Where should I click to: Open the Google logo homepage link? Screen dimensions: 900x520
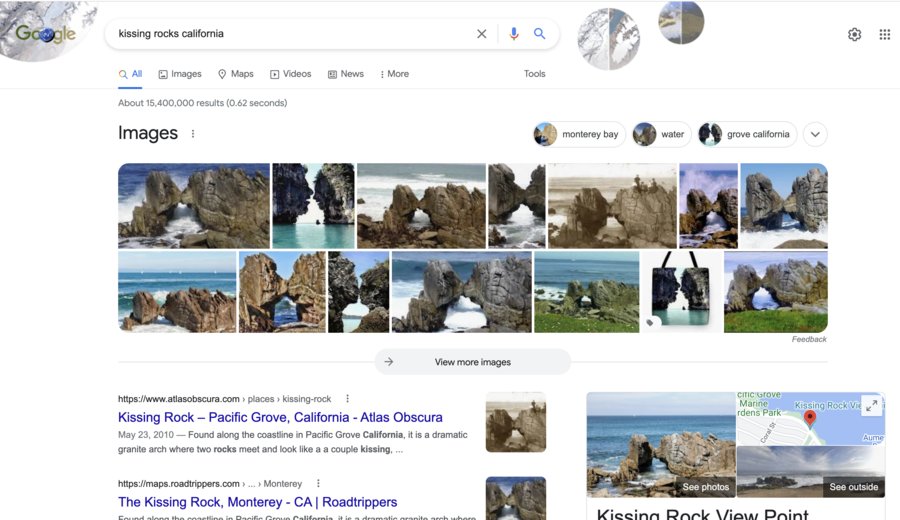45,34
